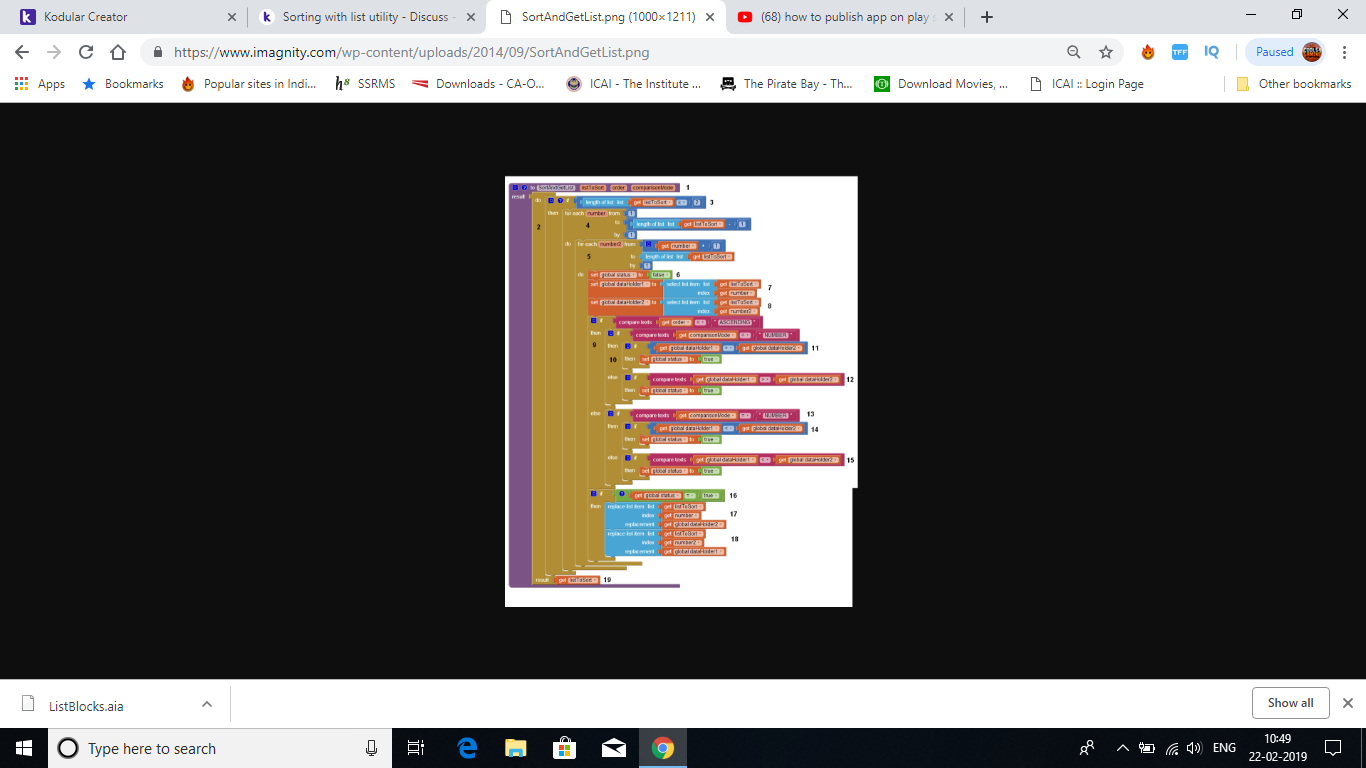Expand options for ListBlocks.aia download
The height and width of the screenshot is (768, 1366).
(207, 704)
